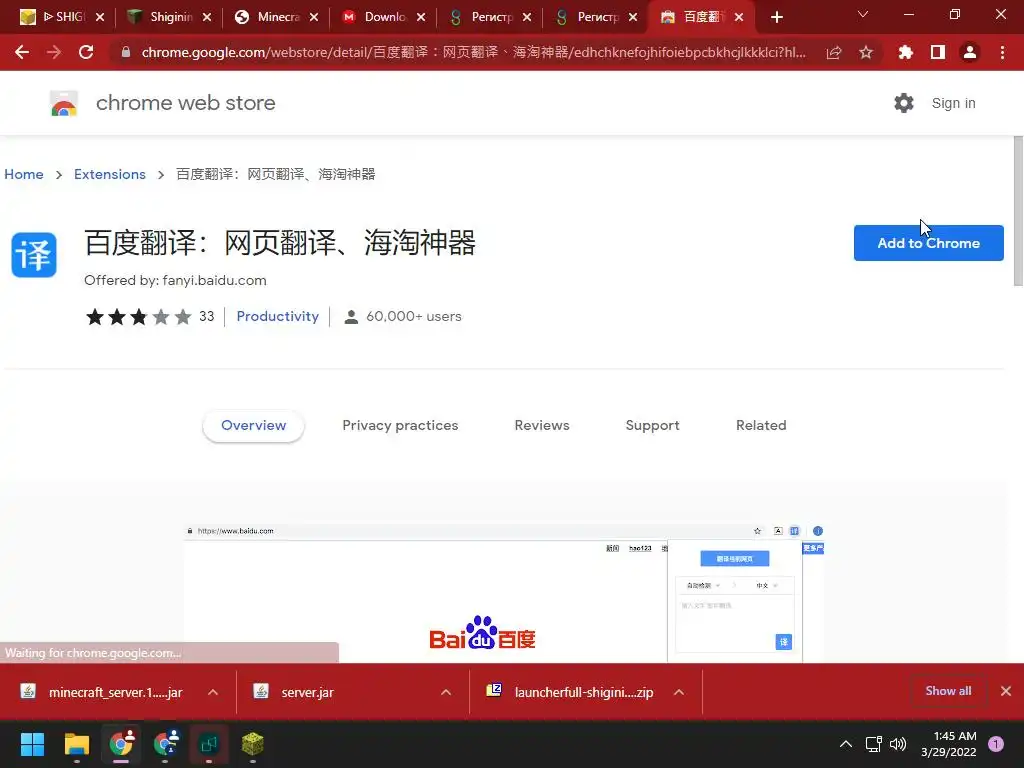Click the browser forward arrow
This screenshot has height=768, width=1024.
(x=54, y=52)
